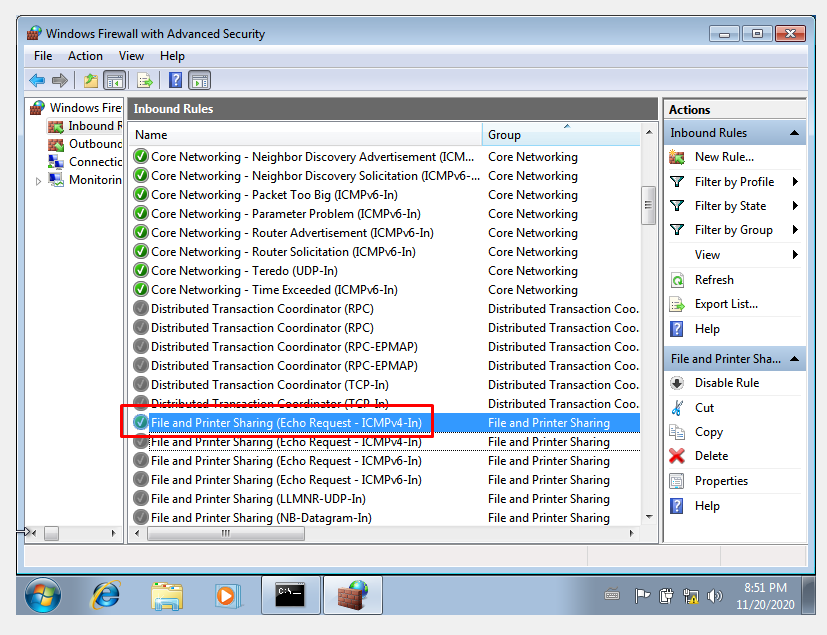The height and width of the screenshot is (635, 827).
Task: Open the File menu
Action: (43, 56)
